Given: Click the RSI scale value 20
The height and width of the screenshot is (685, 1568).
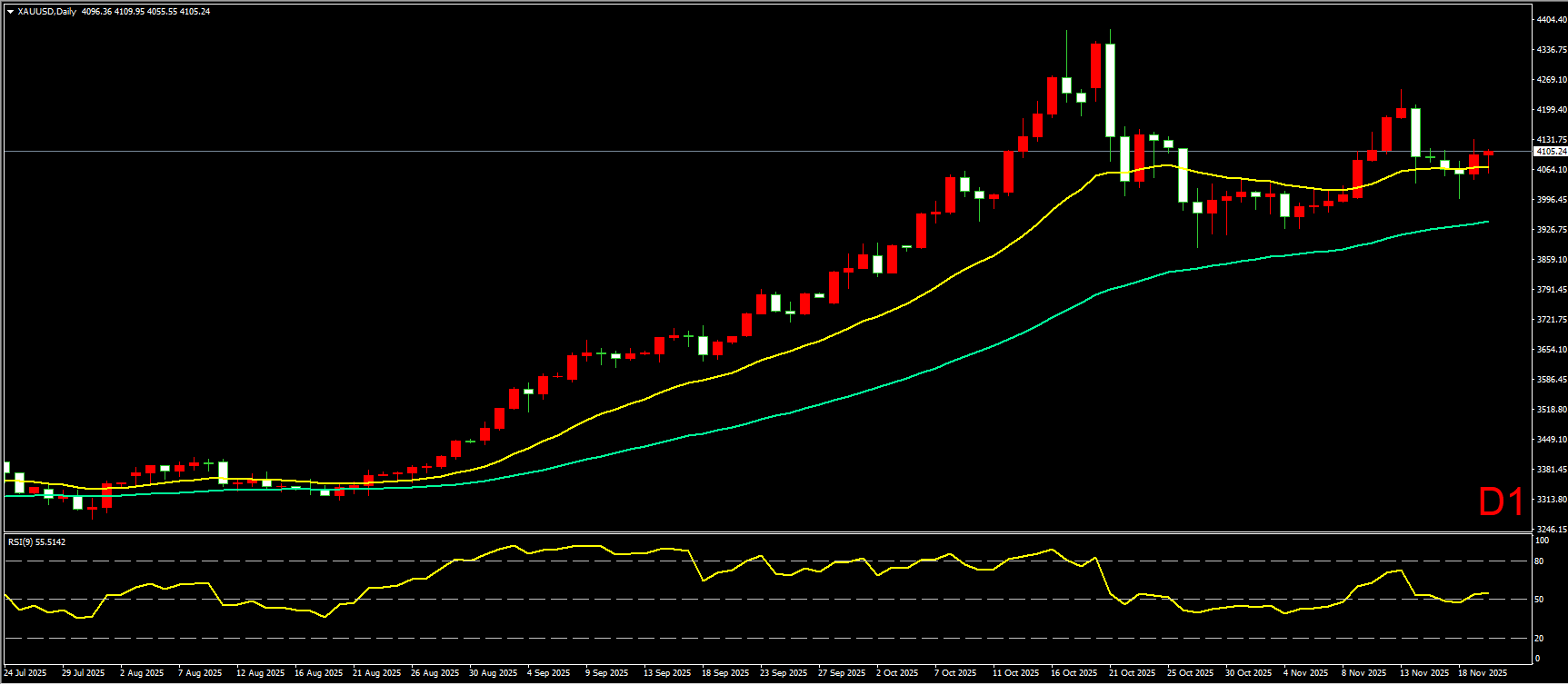Looking at the screenshot, I should (1539, 638).
